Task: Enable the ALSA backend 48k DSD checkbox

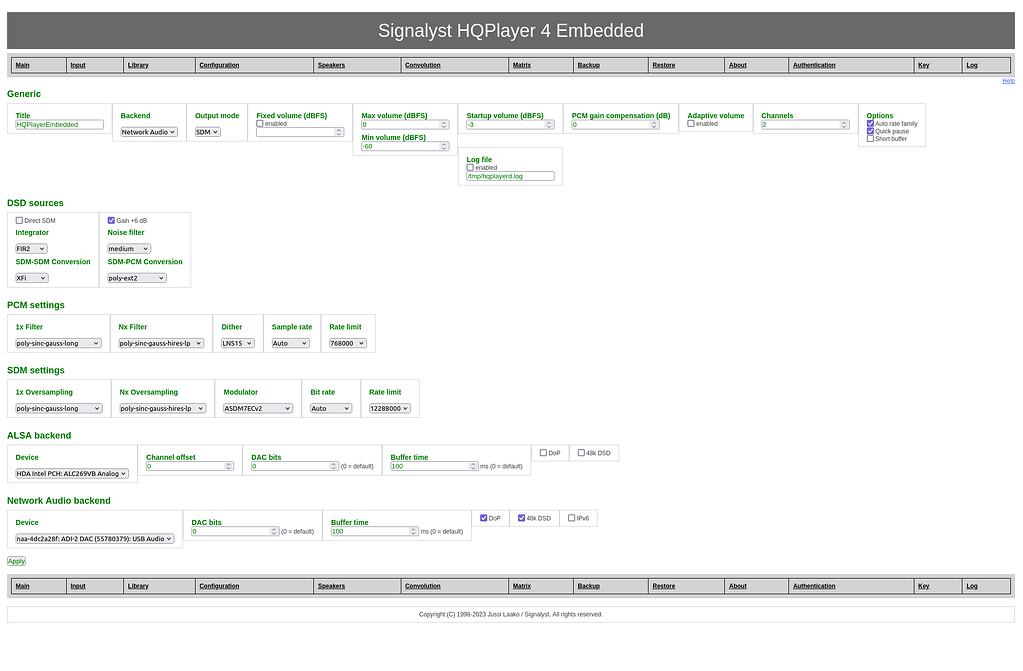Action: tap(581, 452)
